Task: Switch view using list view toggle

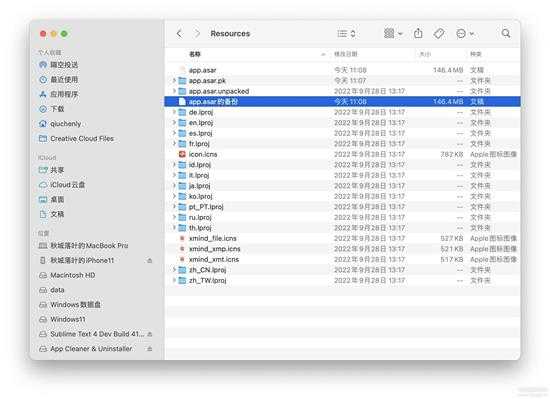Action: click(x=347, y=34)
